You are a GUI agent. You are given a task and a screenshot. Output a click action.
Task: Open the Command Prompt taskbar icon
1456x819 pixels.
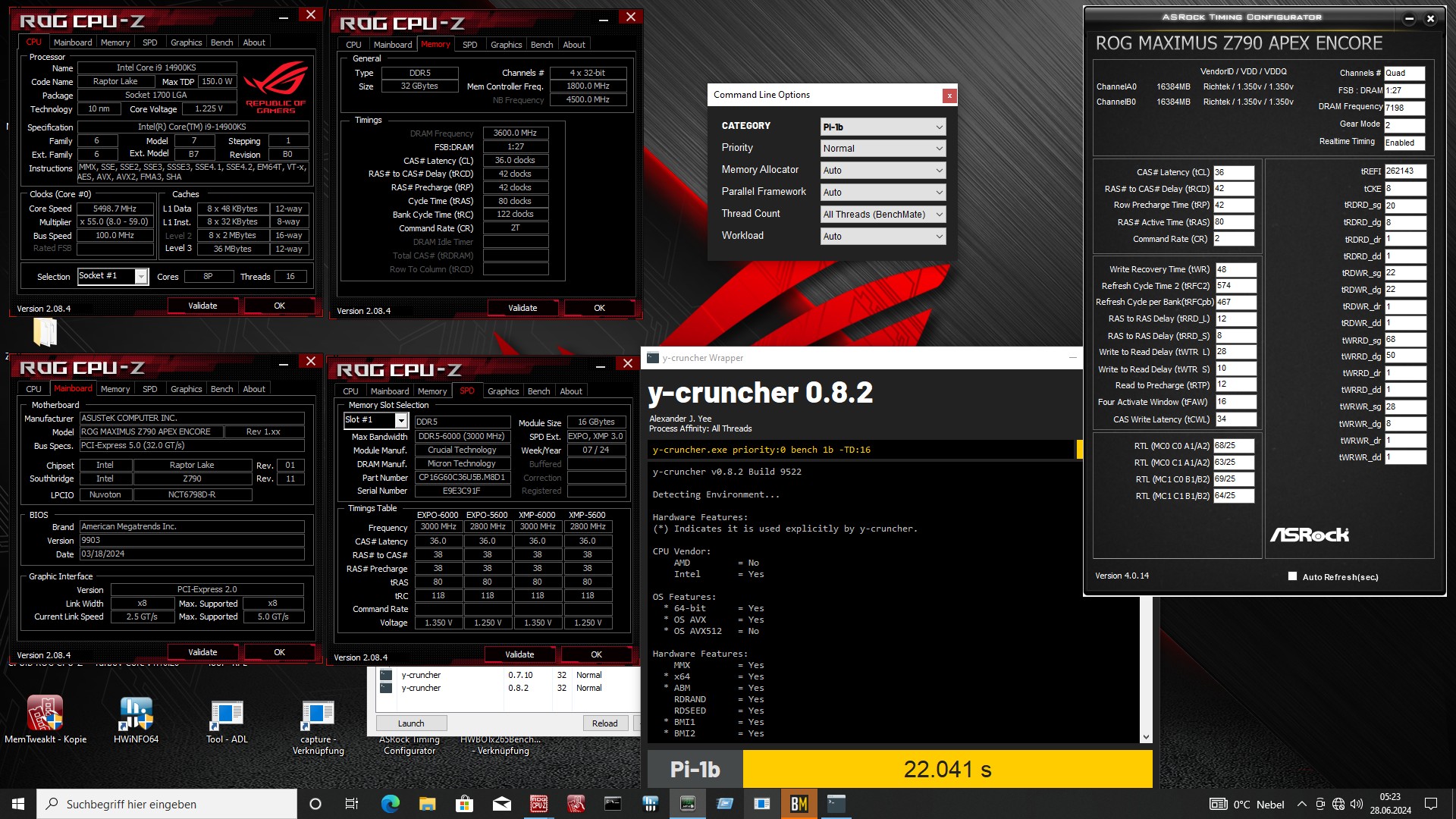tap(613, 804)
